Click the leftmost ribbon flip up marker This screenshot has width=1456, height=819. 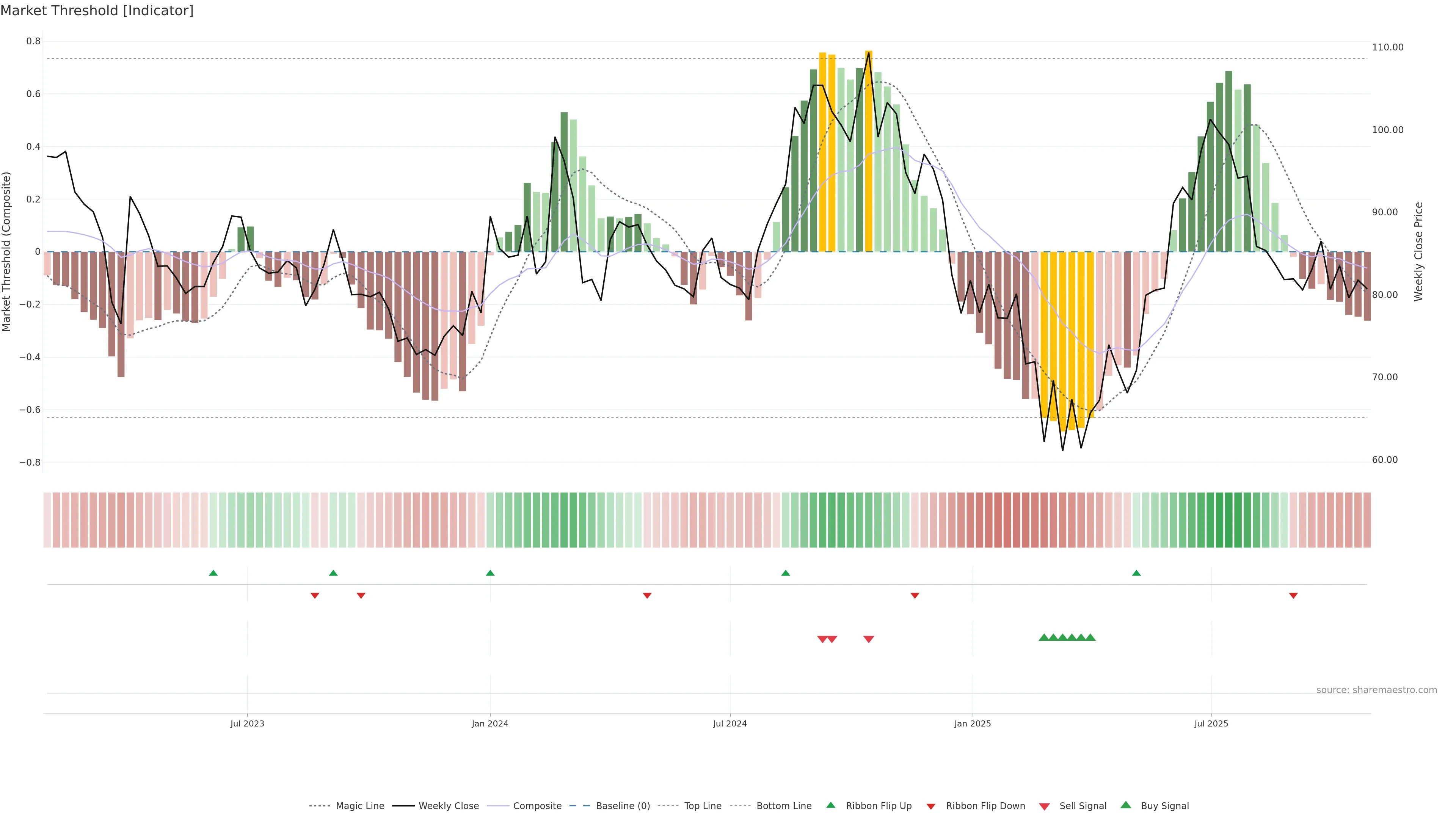[213, 573]
